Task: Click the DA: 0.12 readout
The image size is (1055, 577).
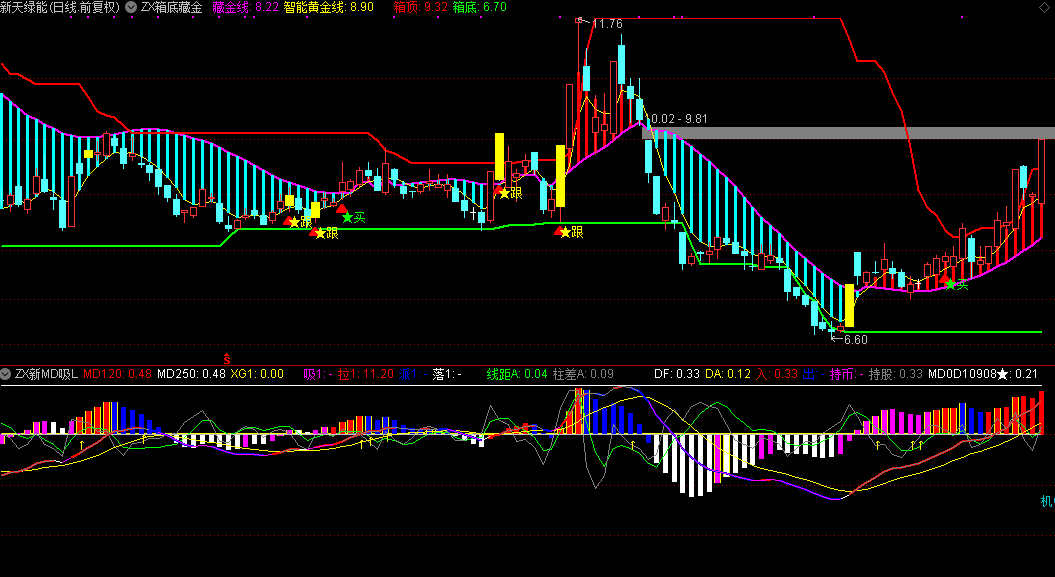Action: pos(728,374)
